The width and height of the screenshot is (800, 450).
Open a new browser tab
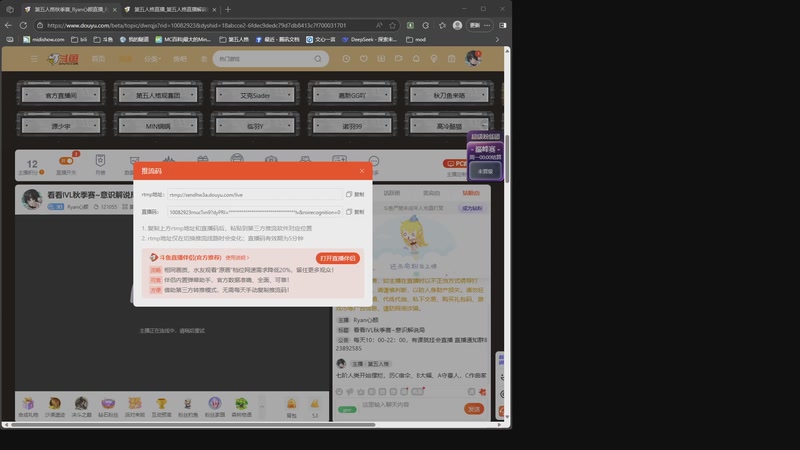(228, 9)
